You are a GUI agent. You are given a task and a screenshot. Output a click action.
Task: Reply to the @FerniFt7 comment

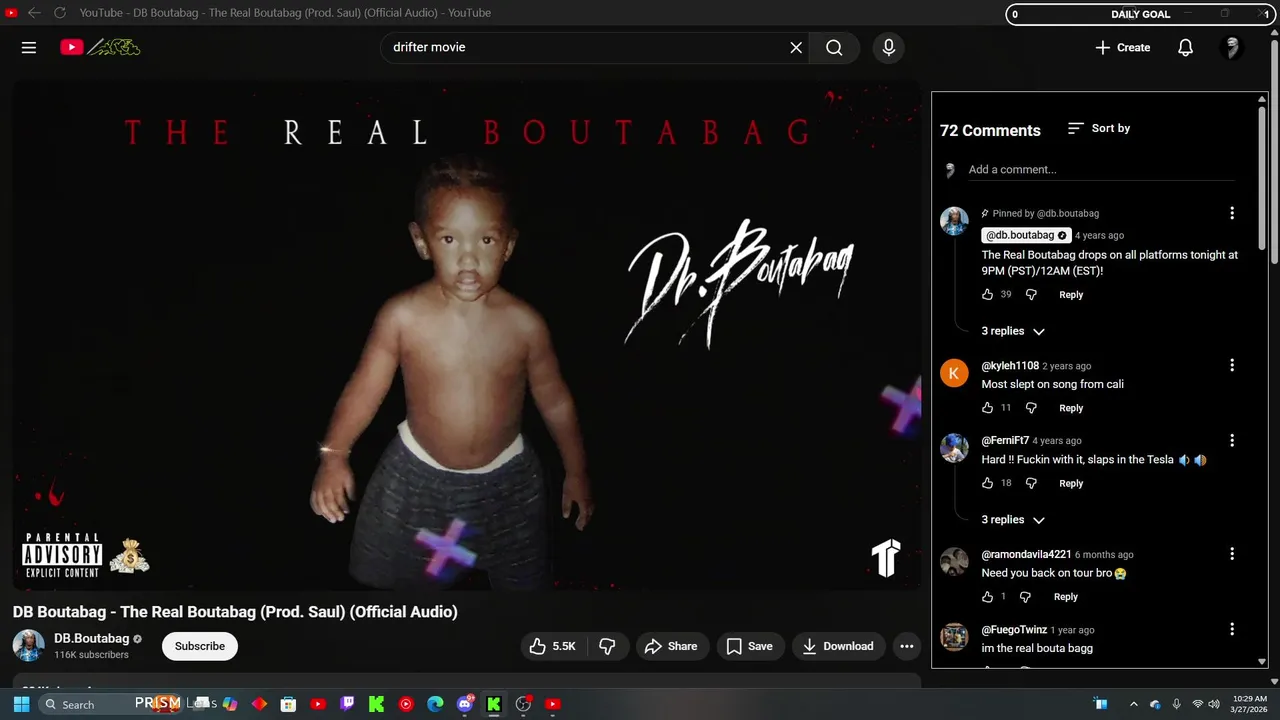pyautogui.click(x=1071, y=483)
